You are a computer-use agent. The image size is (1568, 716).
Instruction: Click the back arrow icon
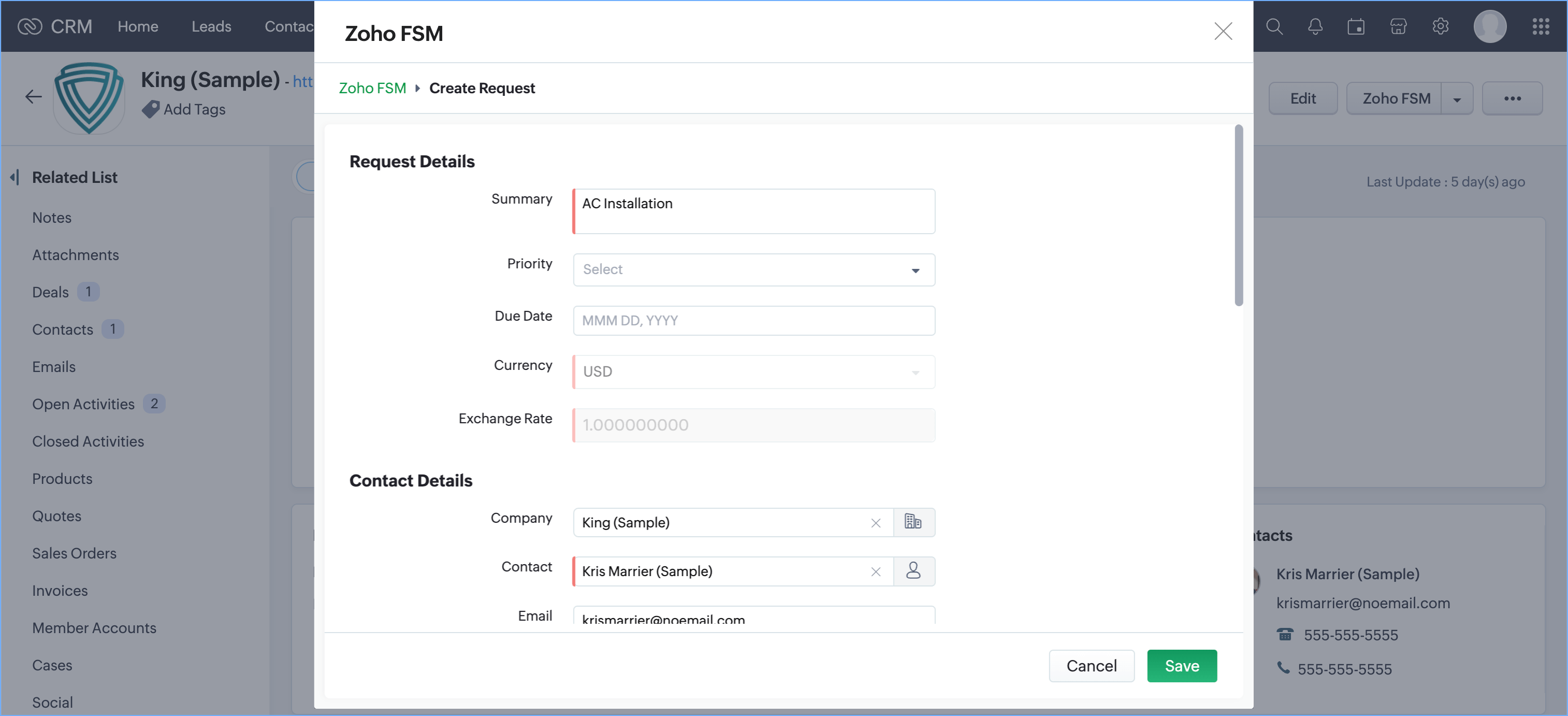33,96
